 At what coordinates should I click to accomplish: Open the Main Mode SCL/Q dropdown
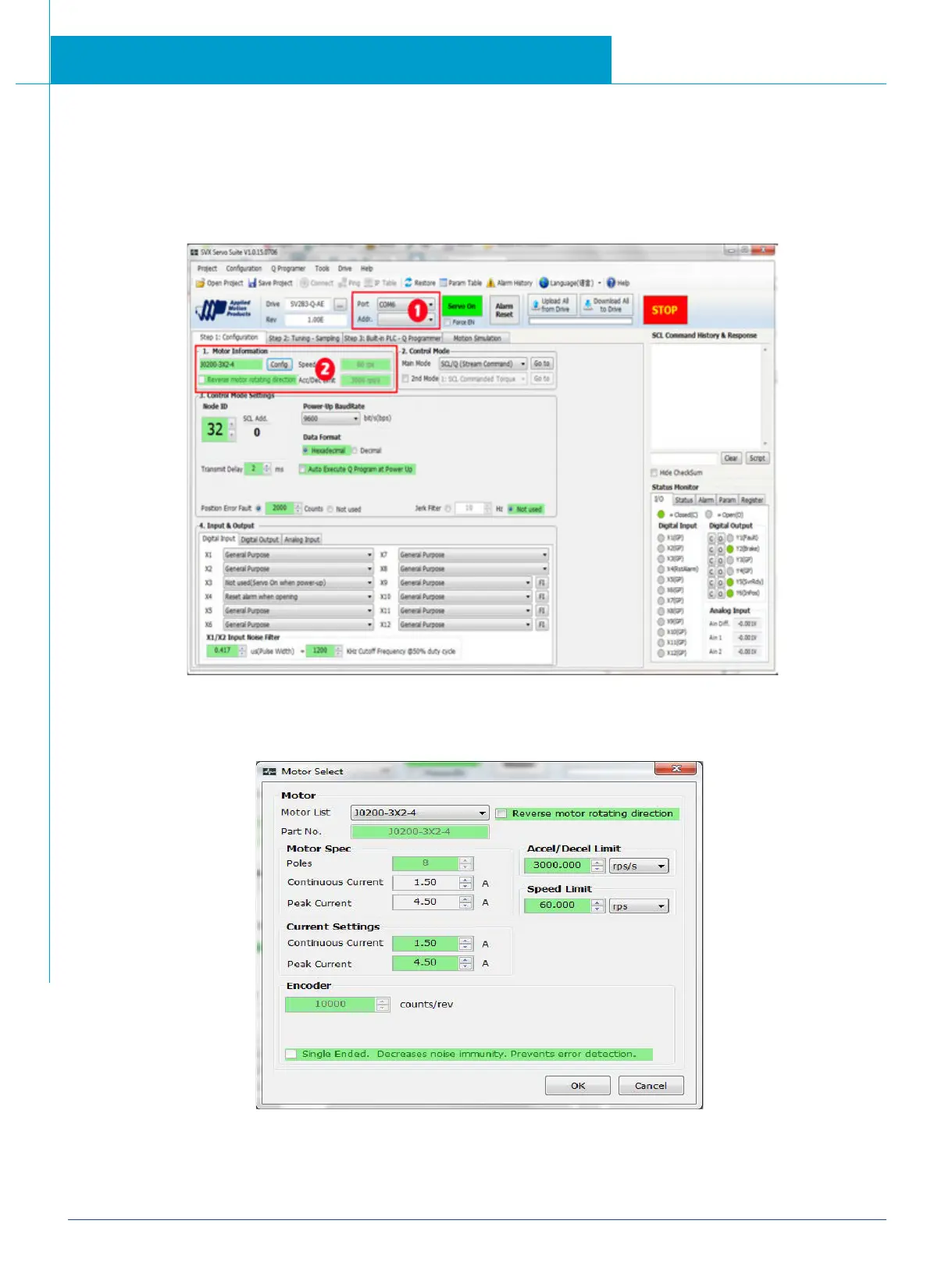tap(483, 364)
